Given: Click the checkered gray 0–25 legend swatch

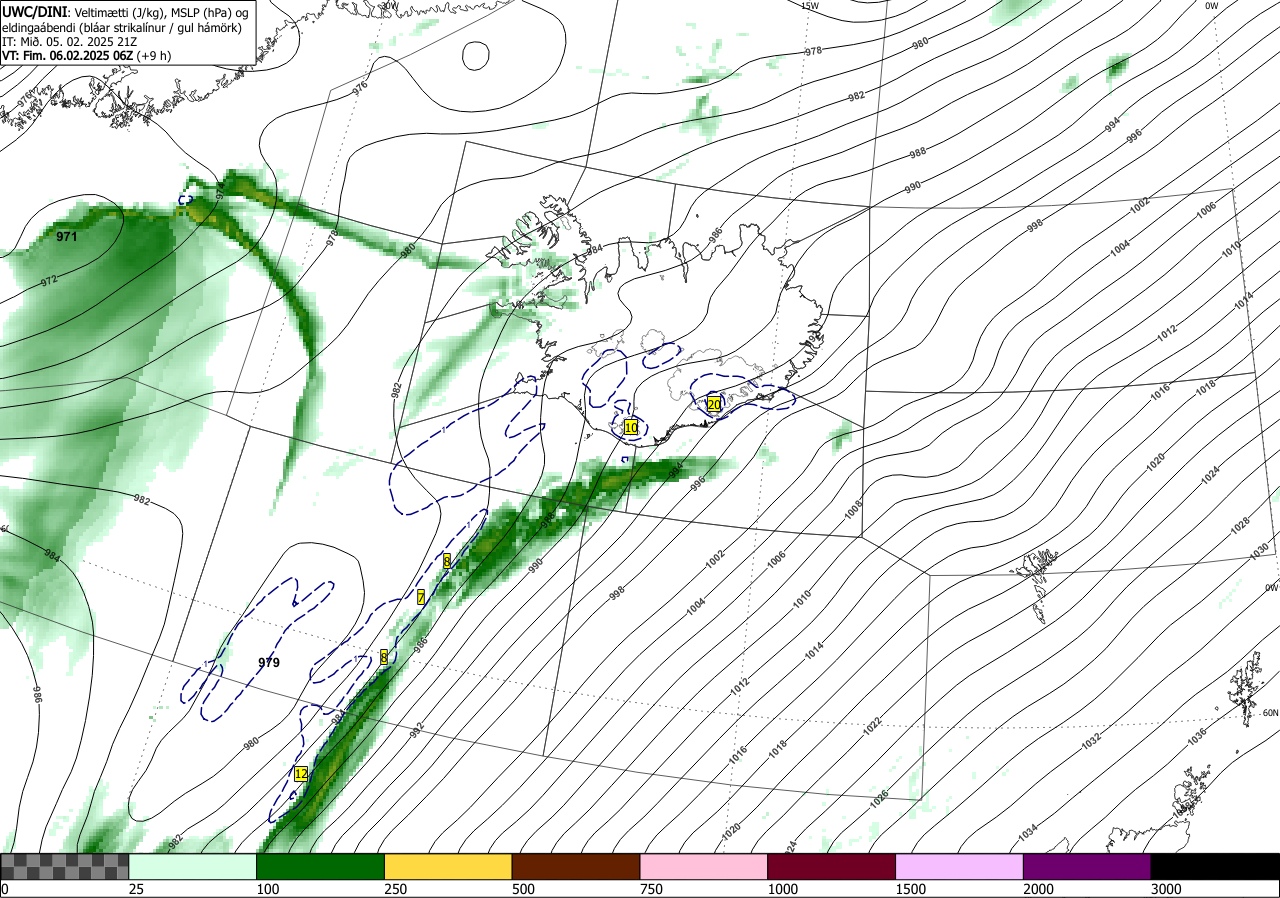Looking at the screenshot, I should pos(65,866).
